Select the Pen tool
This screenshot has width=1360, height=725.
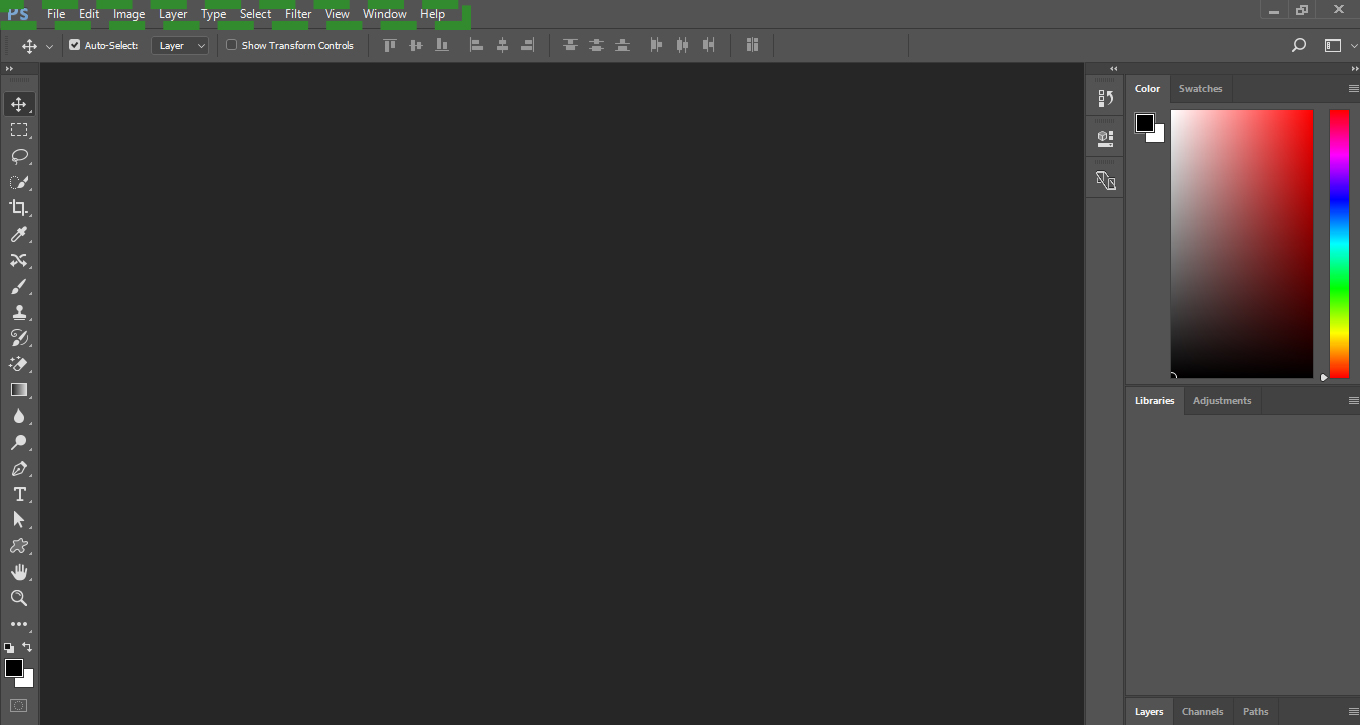point(19,468)
